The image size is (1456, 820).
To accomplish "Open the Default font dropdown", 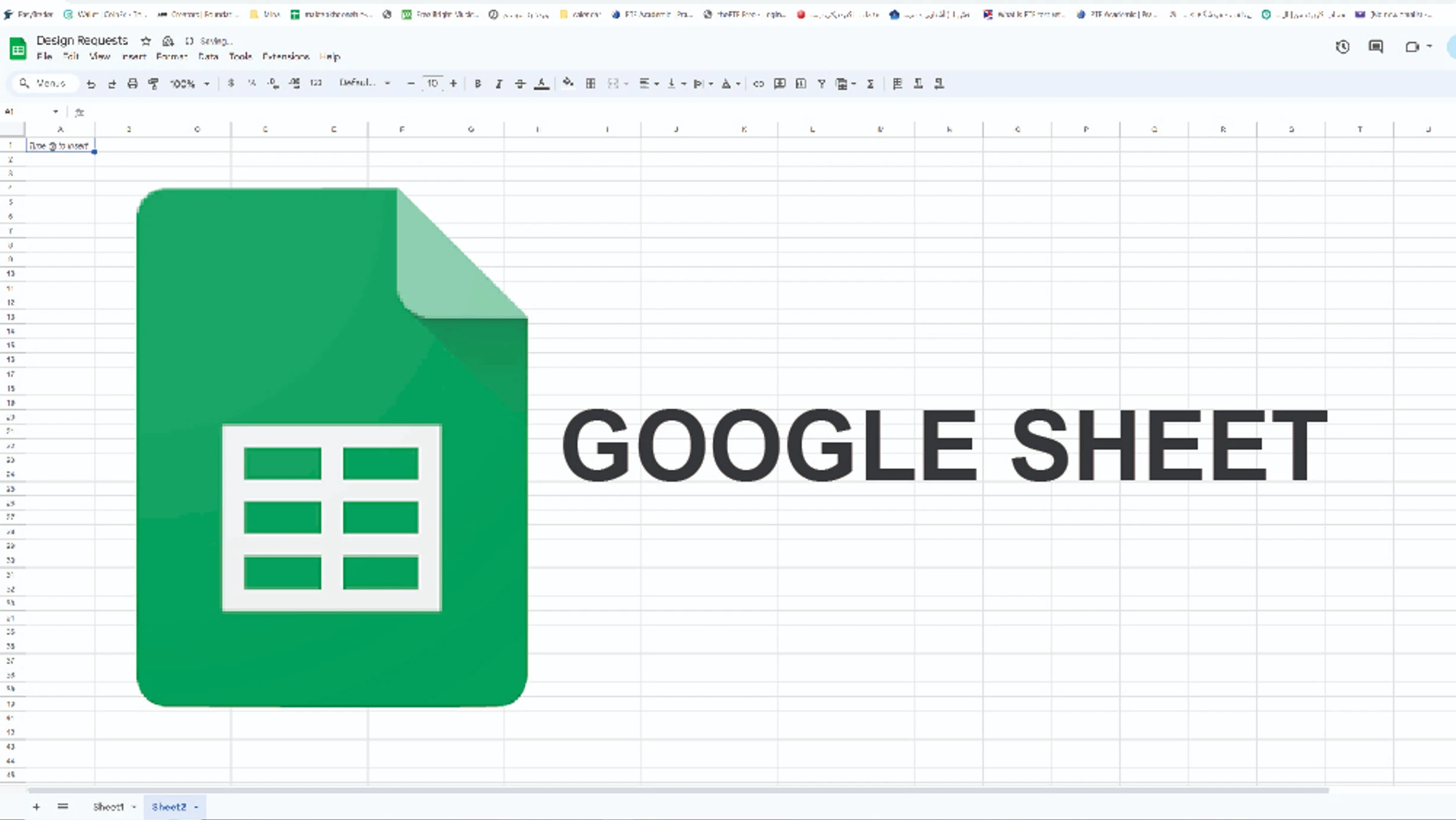I will click(364, 83).
